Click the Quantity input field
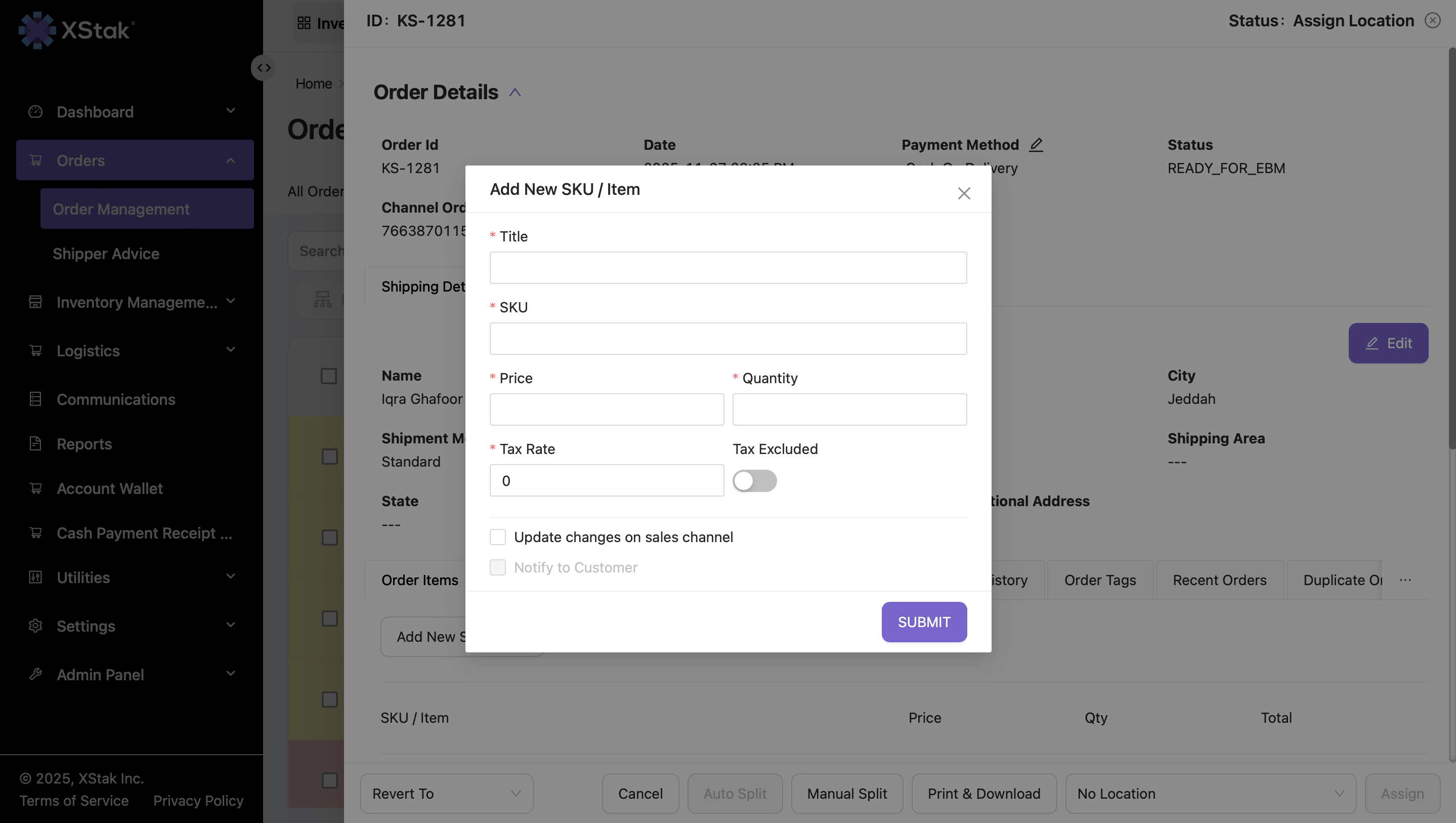 [x=849, y=409]
